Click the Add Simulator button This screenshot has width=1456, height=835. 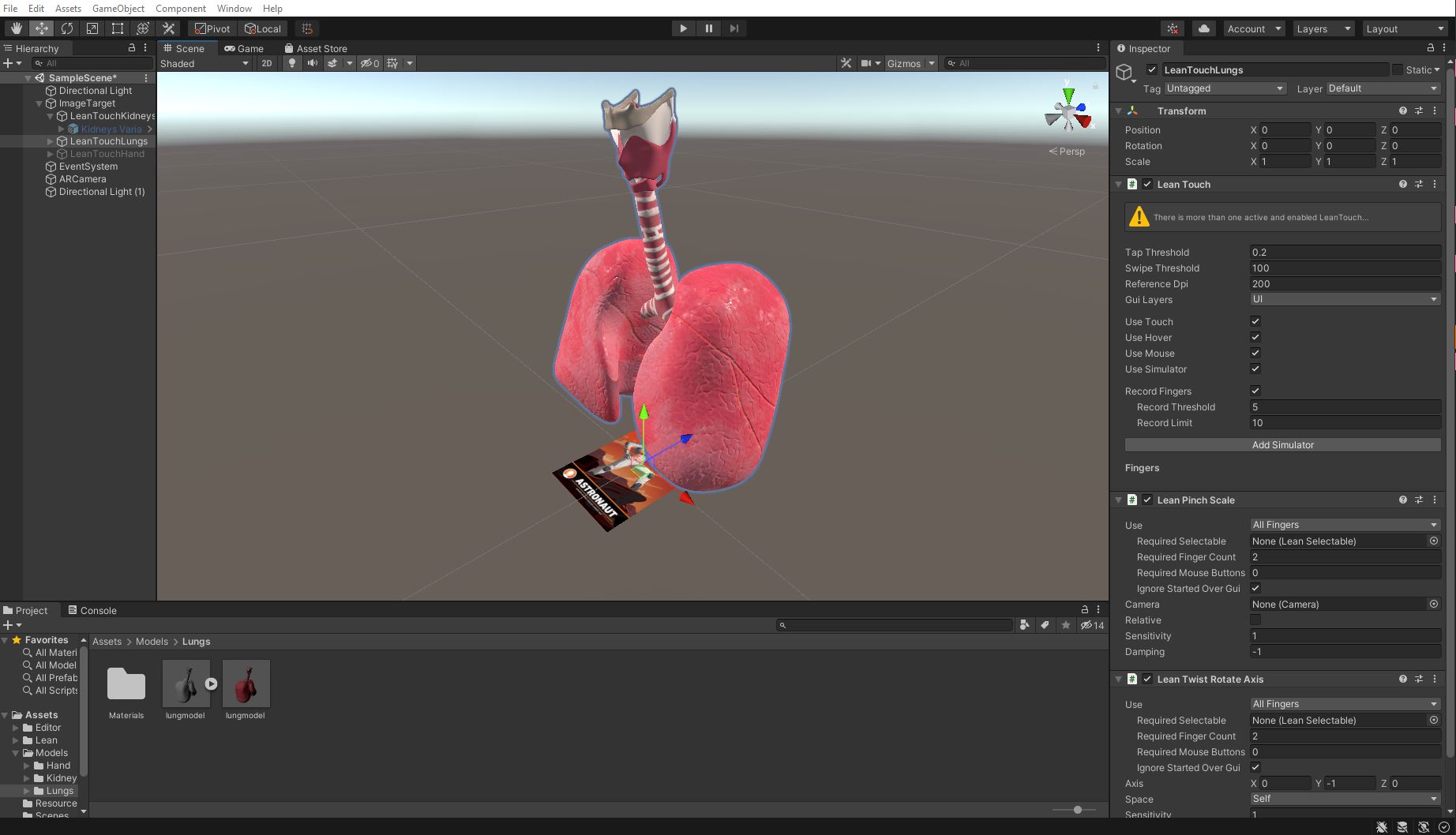pyautogui.click(x=1282, y=445)
